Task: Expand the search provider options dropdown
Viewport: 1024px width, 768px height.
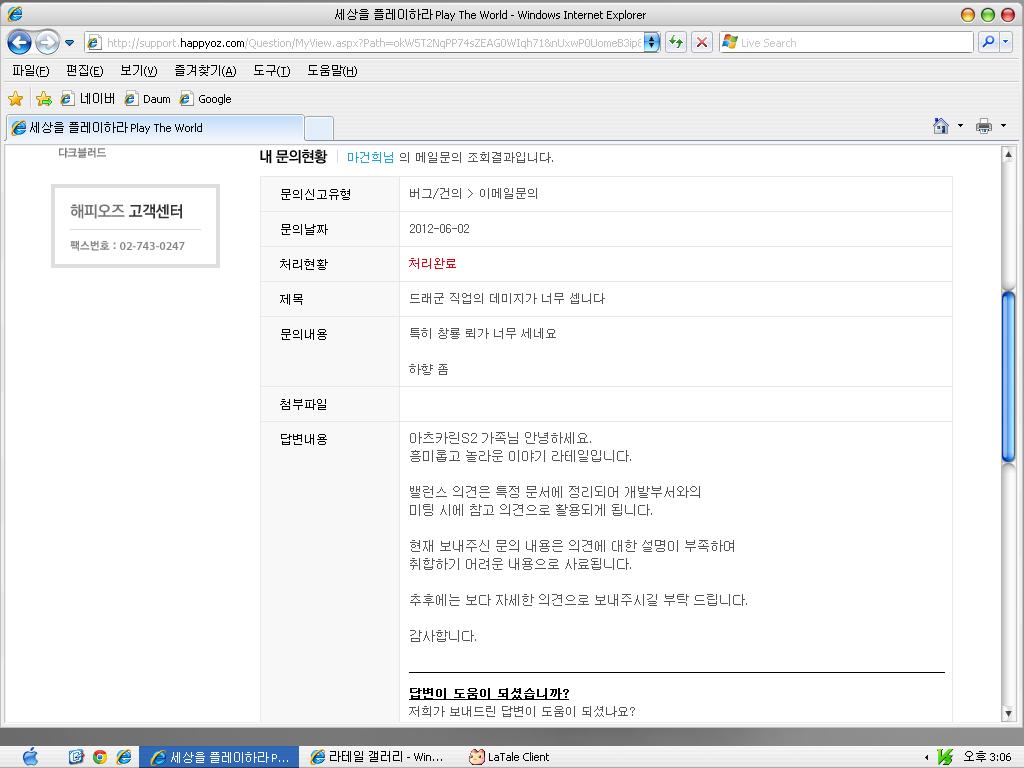Action: (1006, 42)
